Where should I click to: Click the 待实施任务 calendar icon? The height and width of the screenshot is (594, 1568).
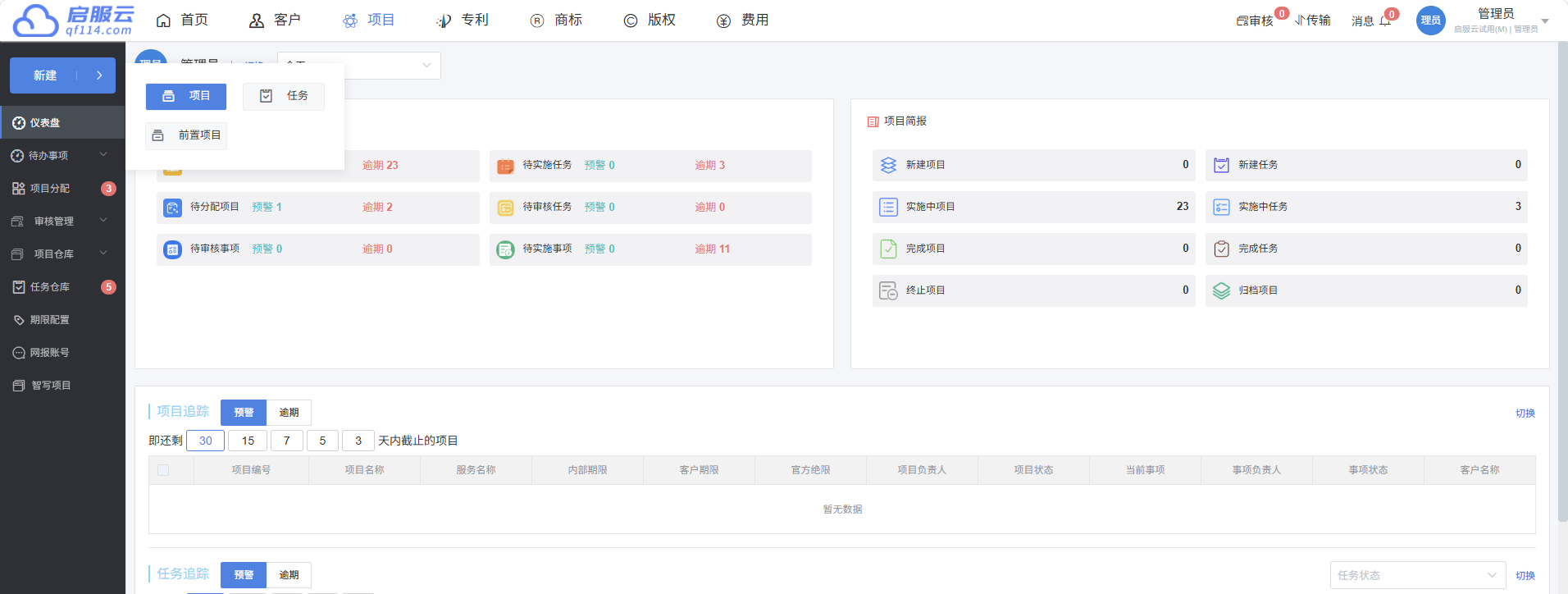tap(505, 166)
